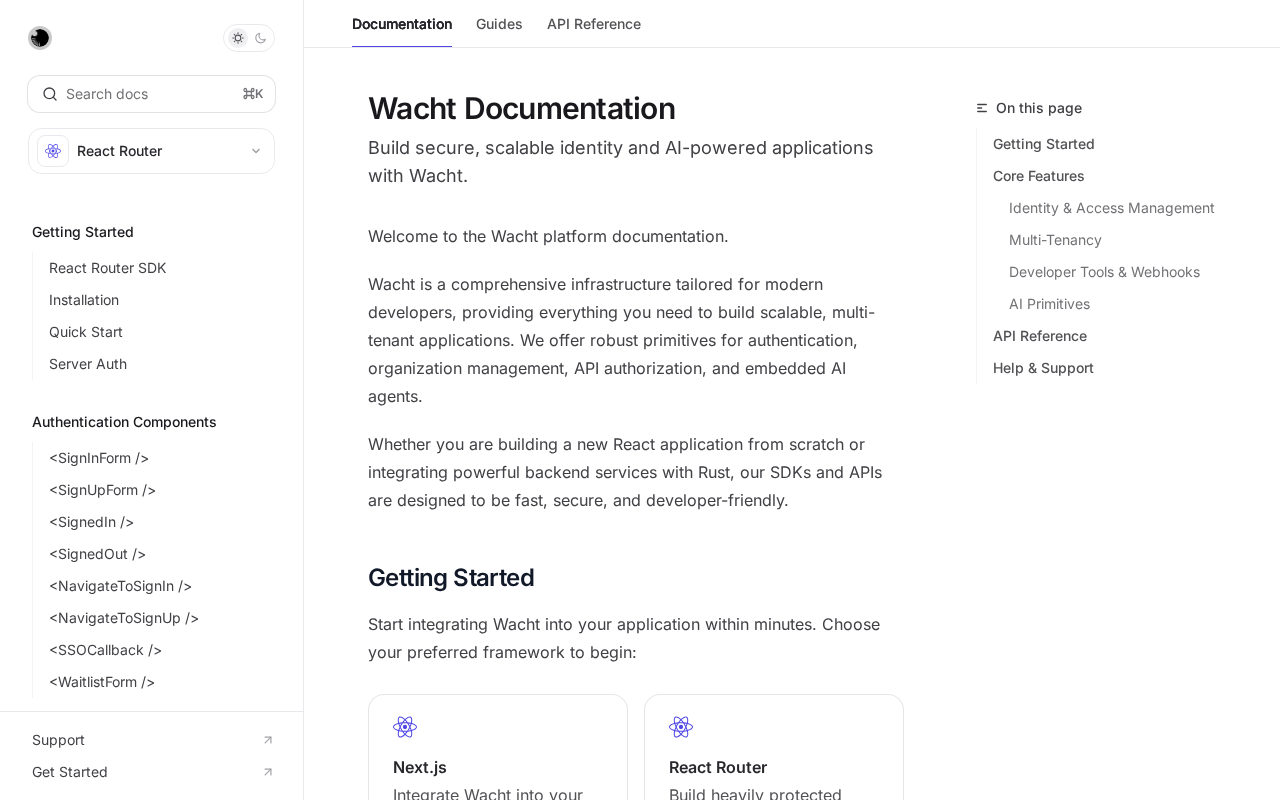Switch to the API Reference tab
The image size is (1280, 800).
(x=594, y=24)
